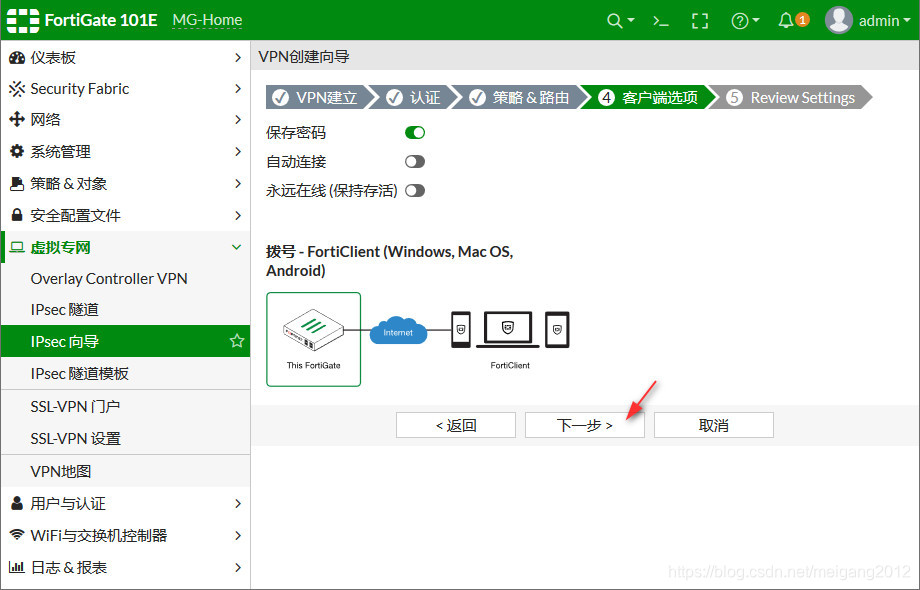
Task: Open the CLI console icon
Action: 661,21
